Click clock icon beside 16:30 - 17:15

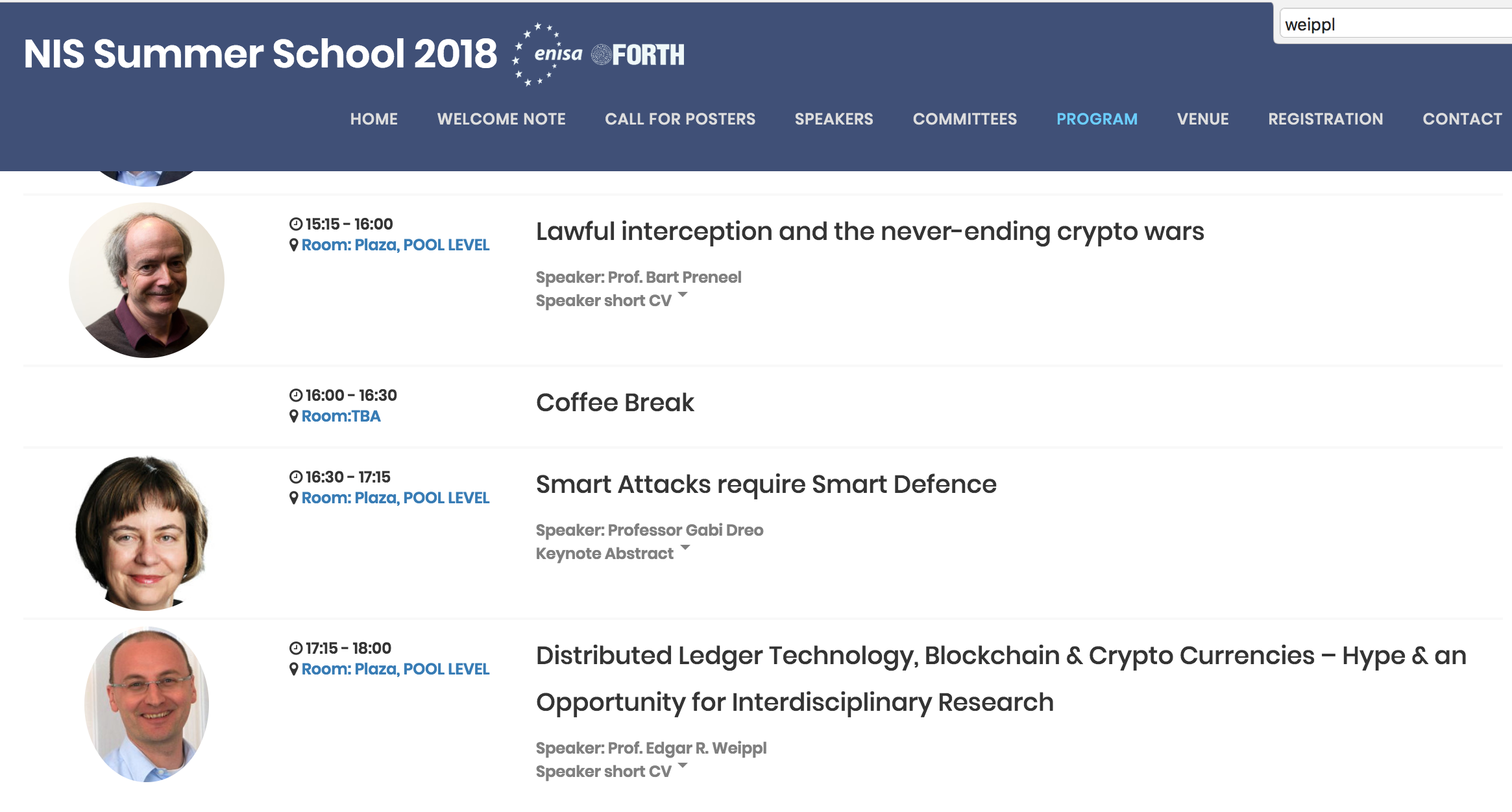point(296,477)
